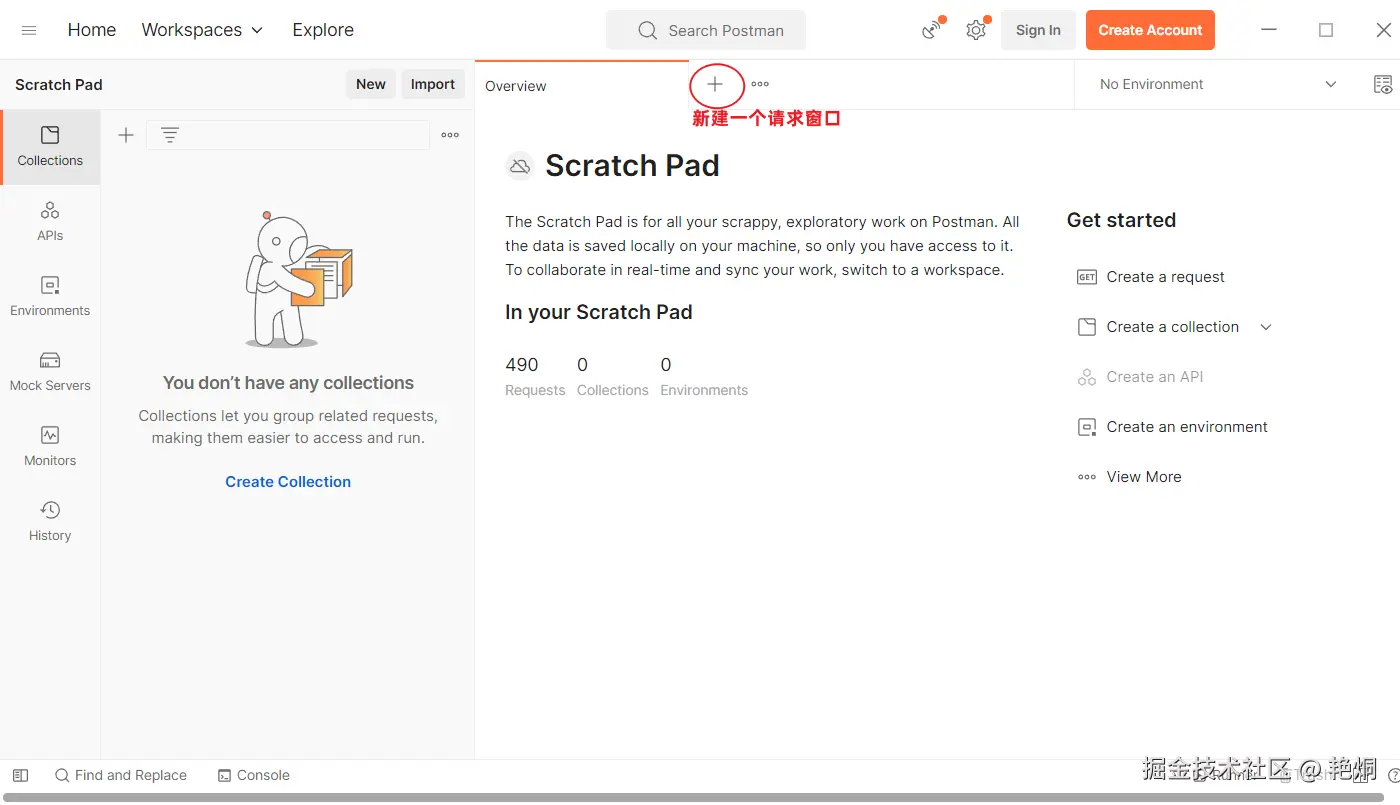Open a new request tab with plus

[x=715, y=85]
